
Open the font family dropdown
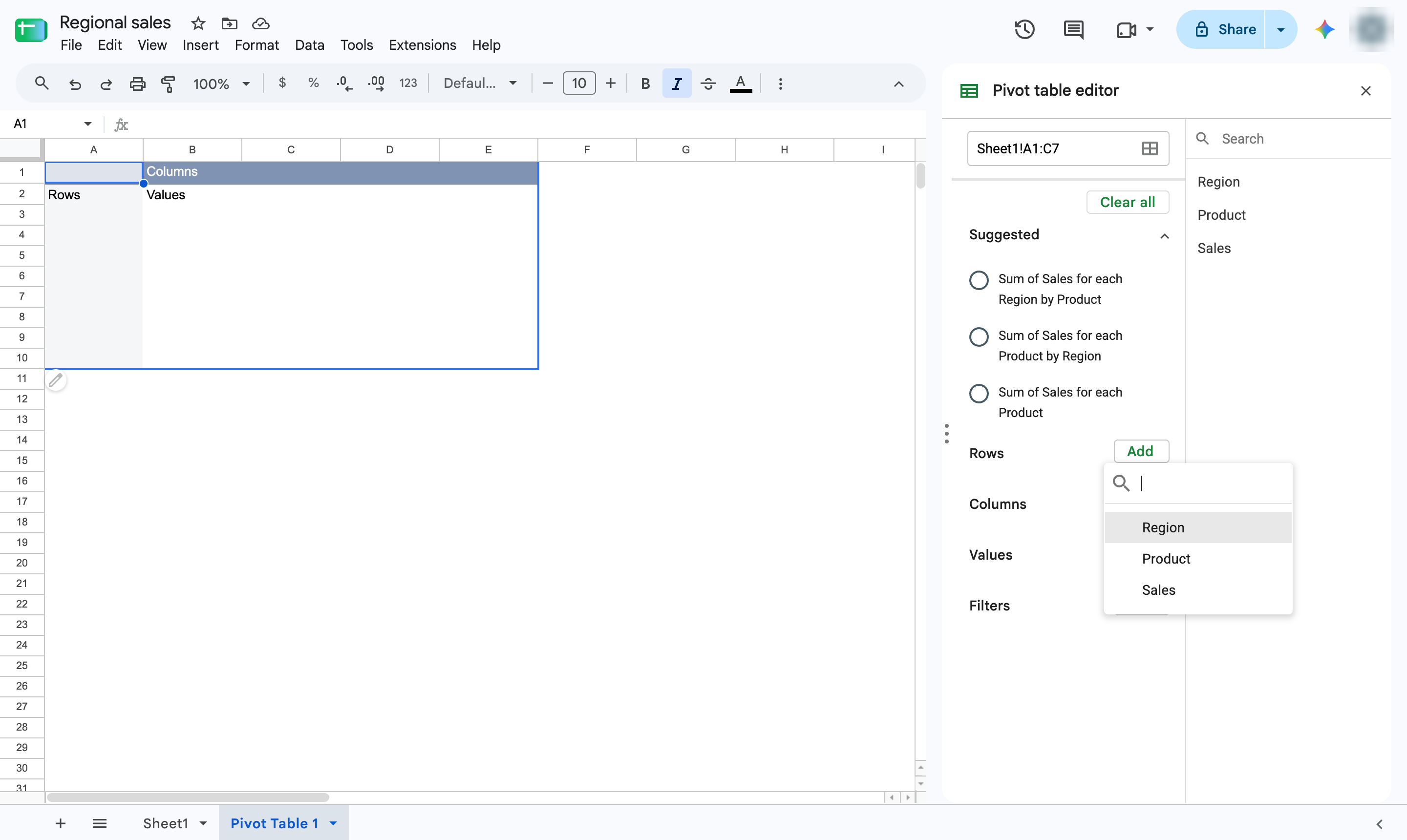(x=480, y=84)
